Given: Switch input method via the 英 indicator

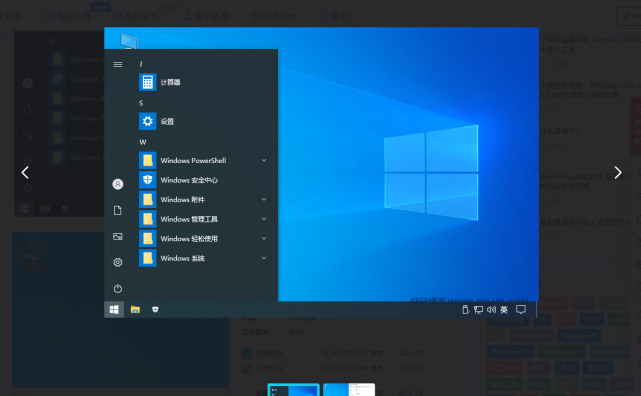Looking at the screenshot, I should point(504,310).
